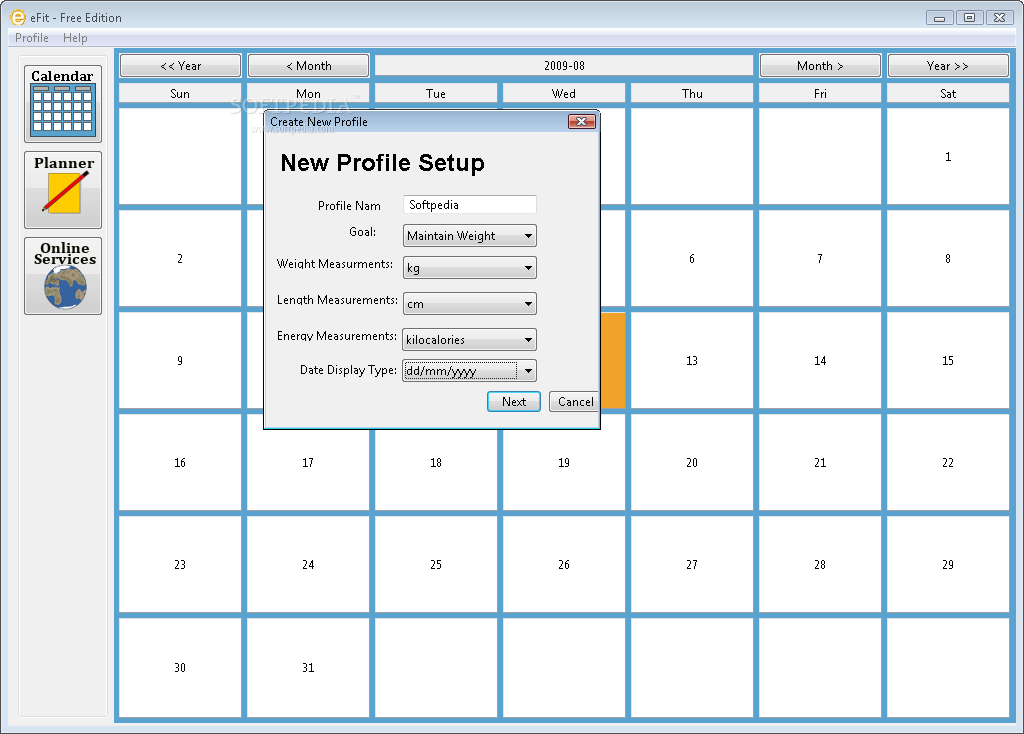Viewport: 1024px width, 734px height.
Task: Select calendar day 22
Action: pos(948,462)
